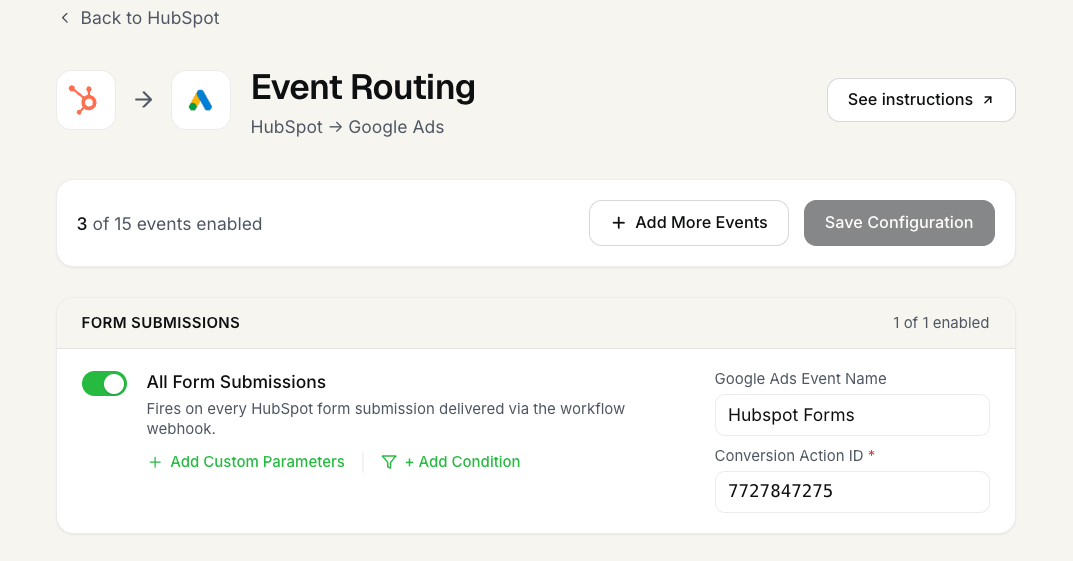Edit the Conversion Action ID field
This screenshot has width=1073, height=561.
coord(852,492)
